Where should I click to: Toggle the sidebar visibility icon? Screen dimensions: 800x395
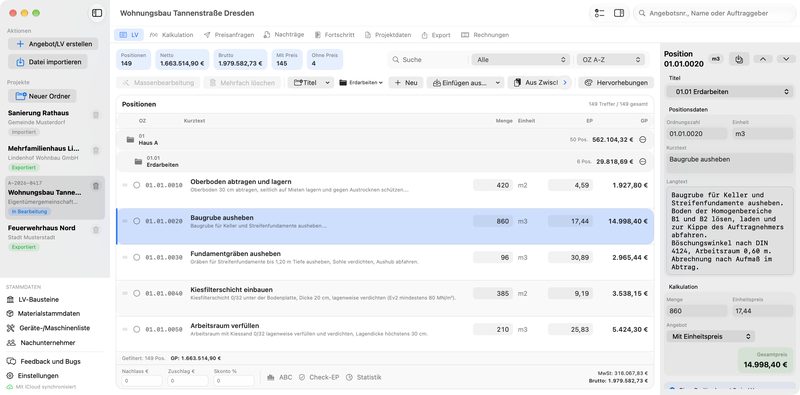coord(97,13)
